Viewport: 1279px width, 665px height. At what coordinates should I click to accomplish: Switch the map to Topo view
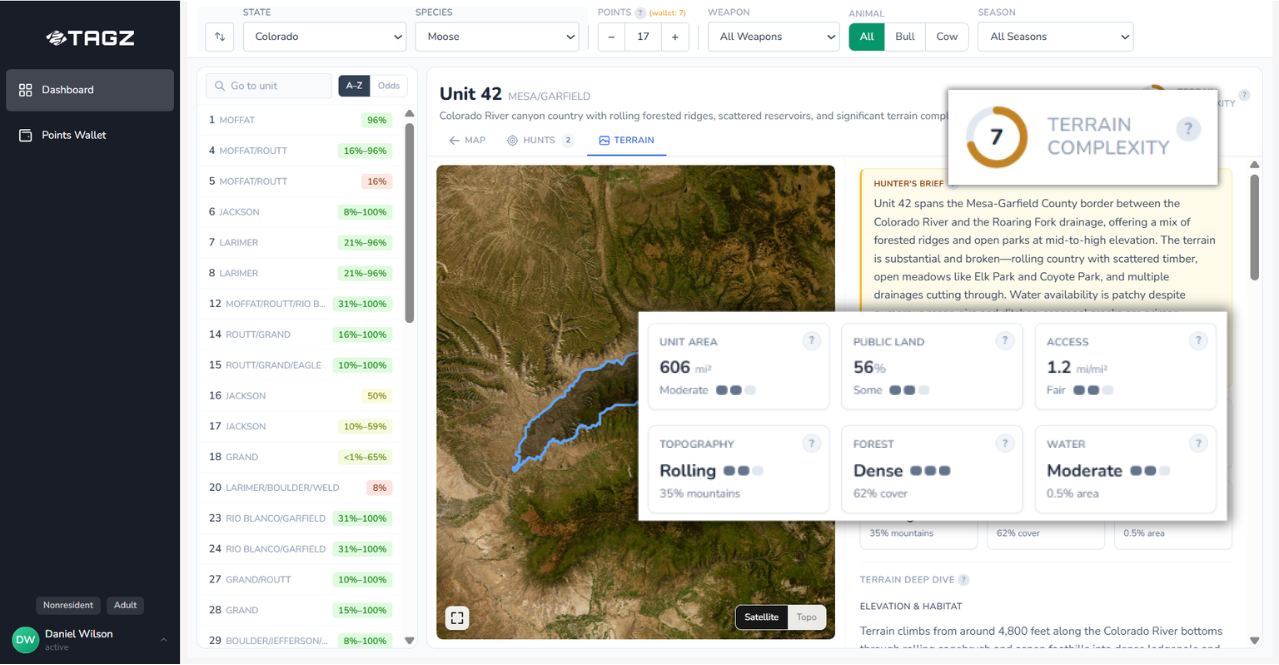point(806,617)
